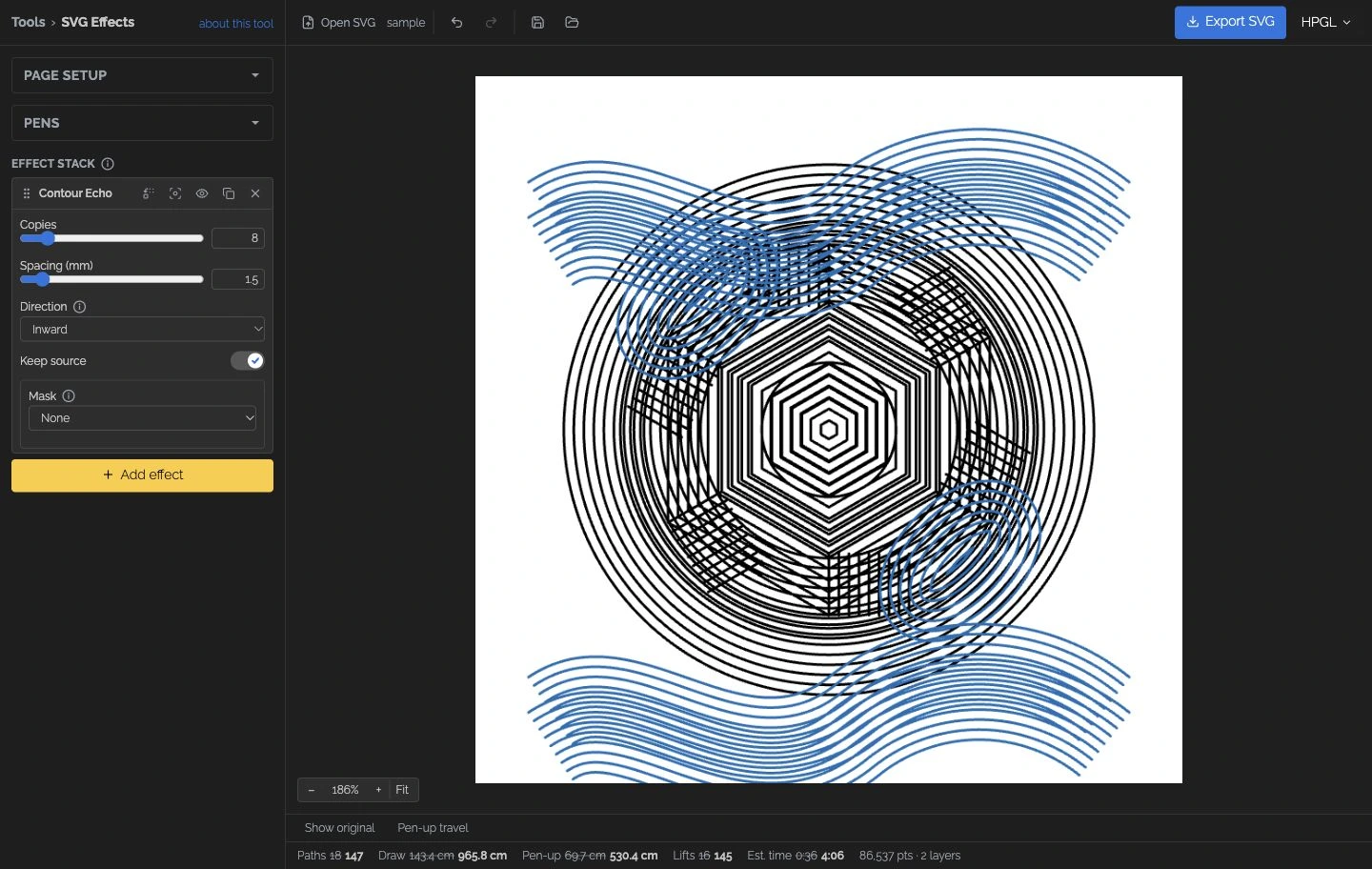Open the Mask dropdown set to None
The width and height of the screenshot is (1372, 869).
[142, 418]
